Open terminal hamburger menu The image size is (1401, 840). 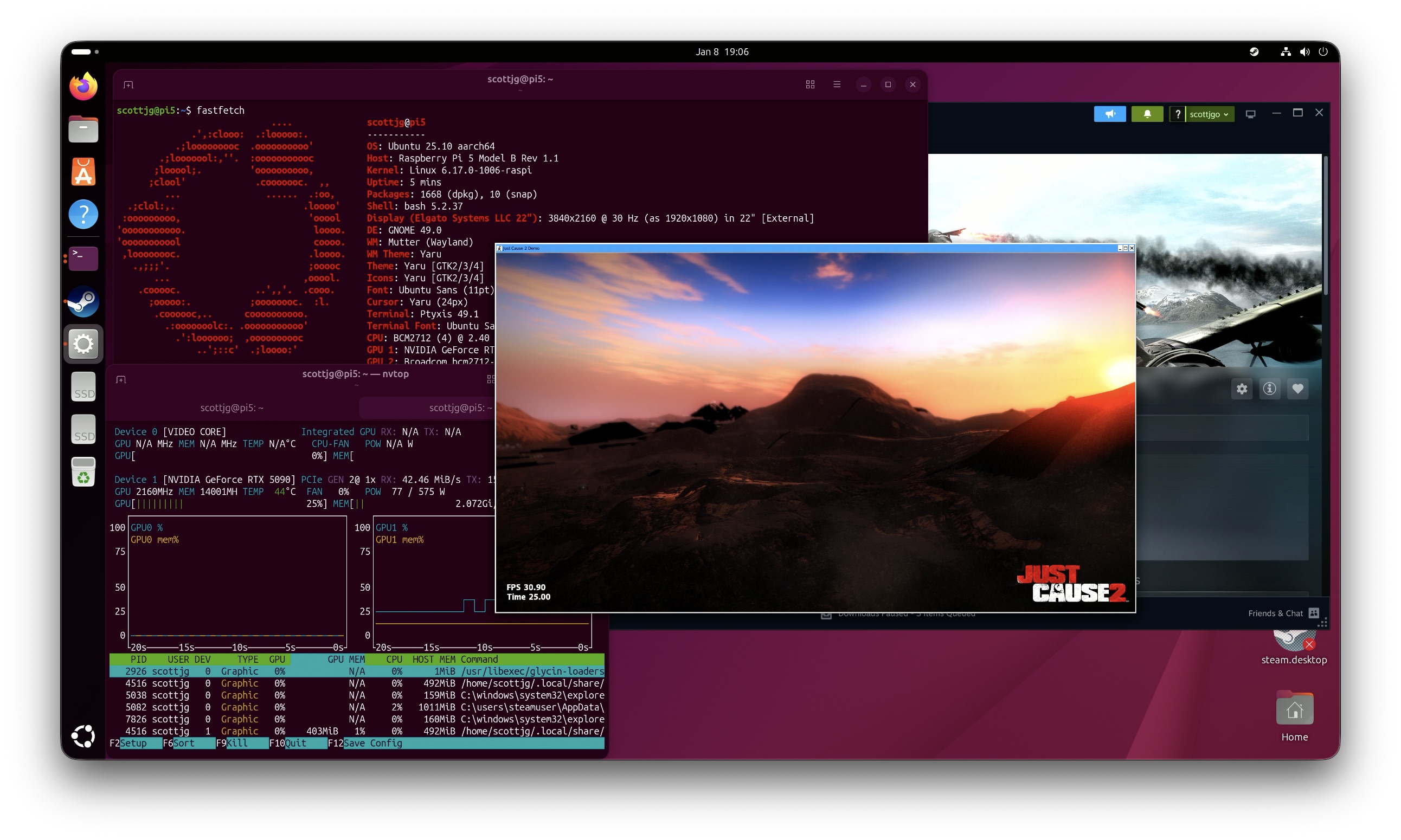(x=837, y=85)
